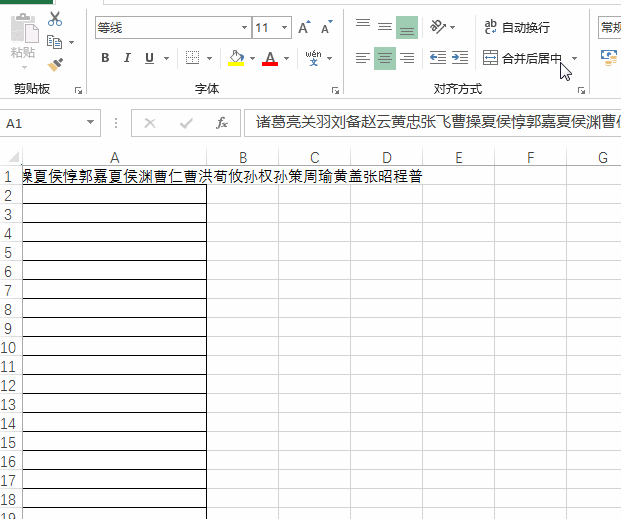The width and height of the screenshot is (621, 519).
Task: Click cell A1 containing the names
Action: (114, 176)
